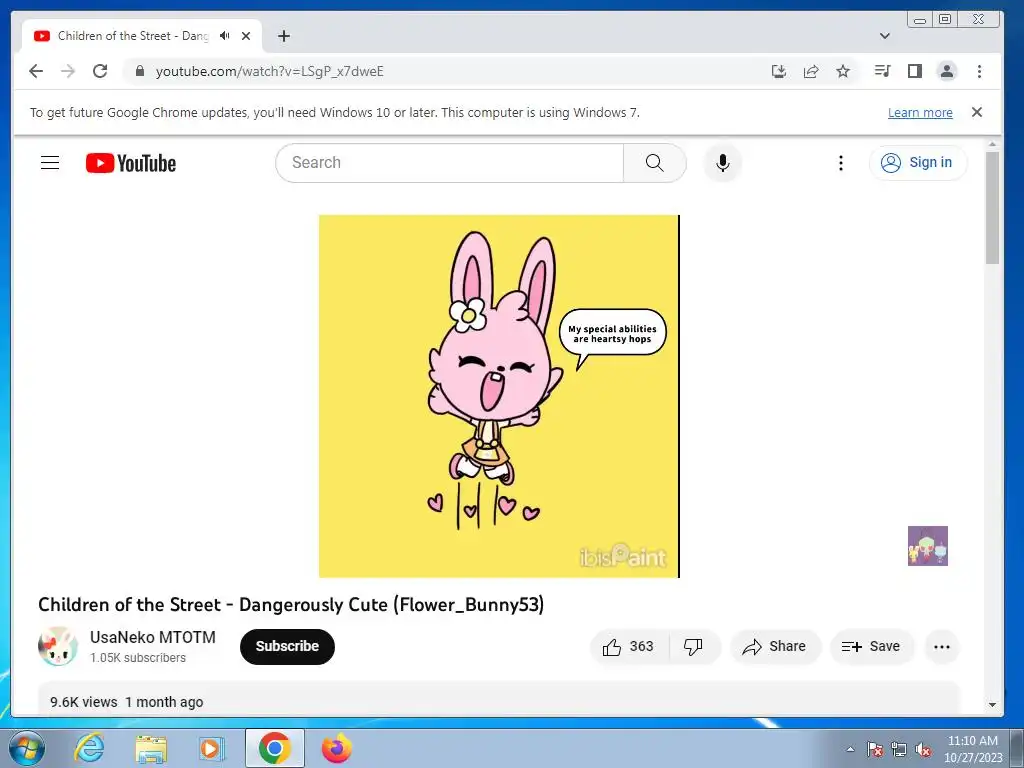Open the YouTube hamburger guide menu
This screenshot has width=1024, height=768.
[x=50, y=163]
